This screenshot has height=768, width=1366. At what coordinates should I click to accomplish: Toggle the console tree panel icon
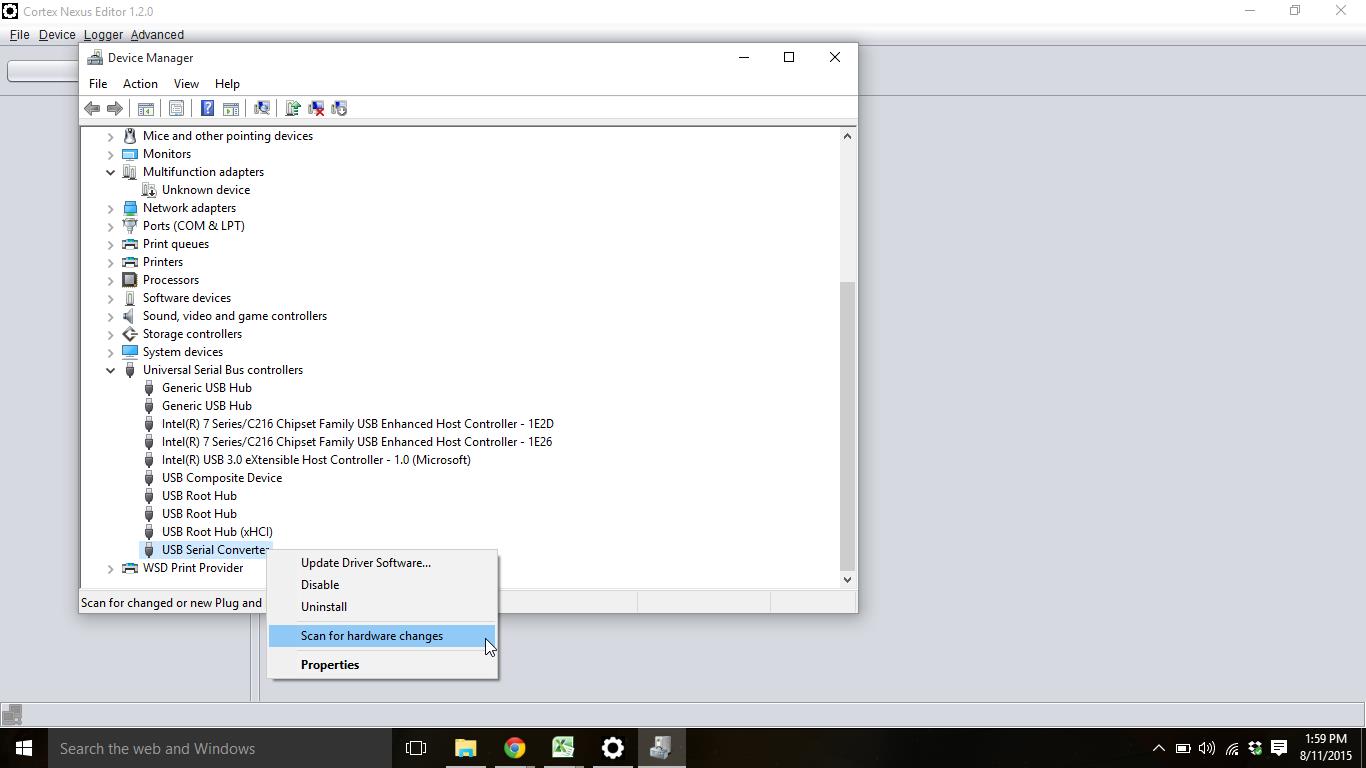pos(146,108)
